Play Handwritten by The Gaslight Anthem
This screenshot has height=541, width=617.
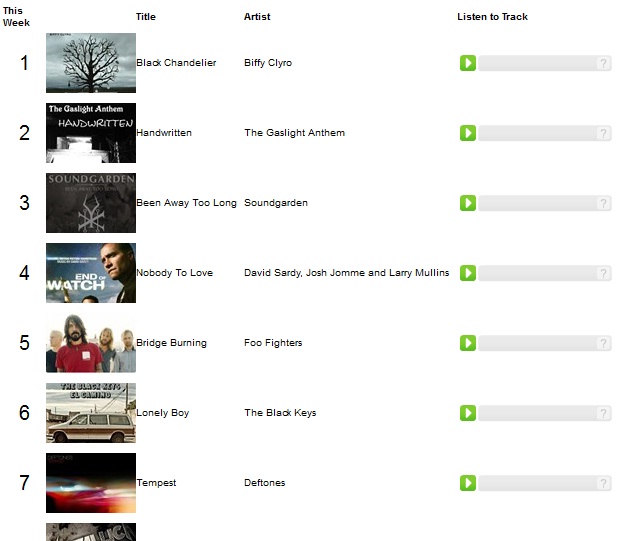click(x=468, y=133)
